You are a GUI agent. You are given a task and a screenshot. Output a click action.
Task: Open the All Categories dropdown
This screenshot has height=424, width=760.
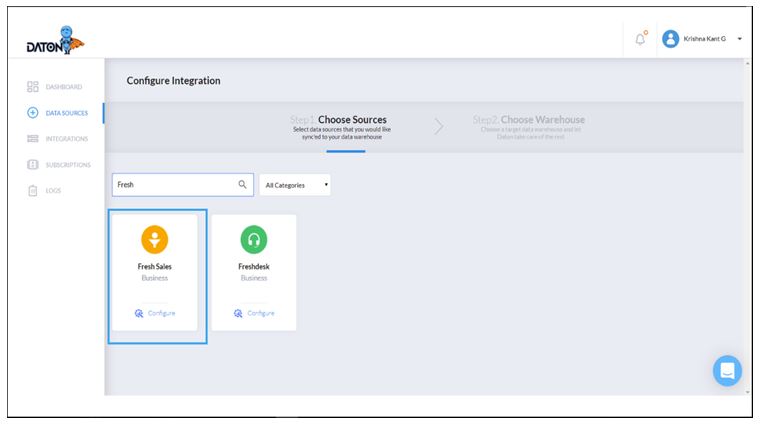(296, 185)
